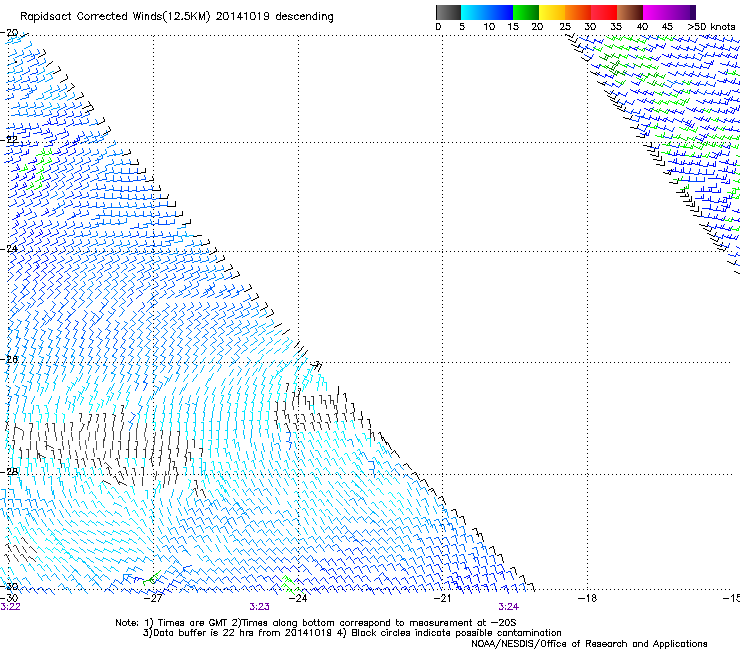Click the gray 0-5 knots legend swatch
Screen dimensions: 740x650
(448, 12)
